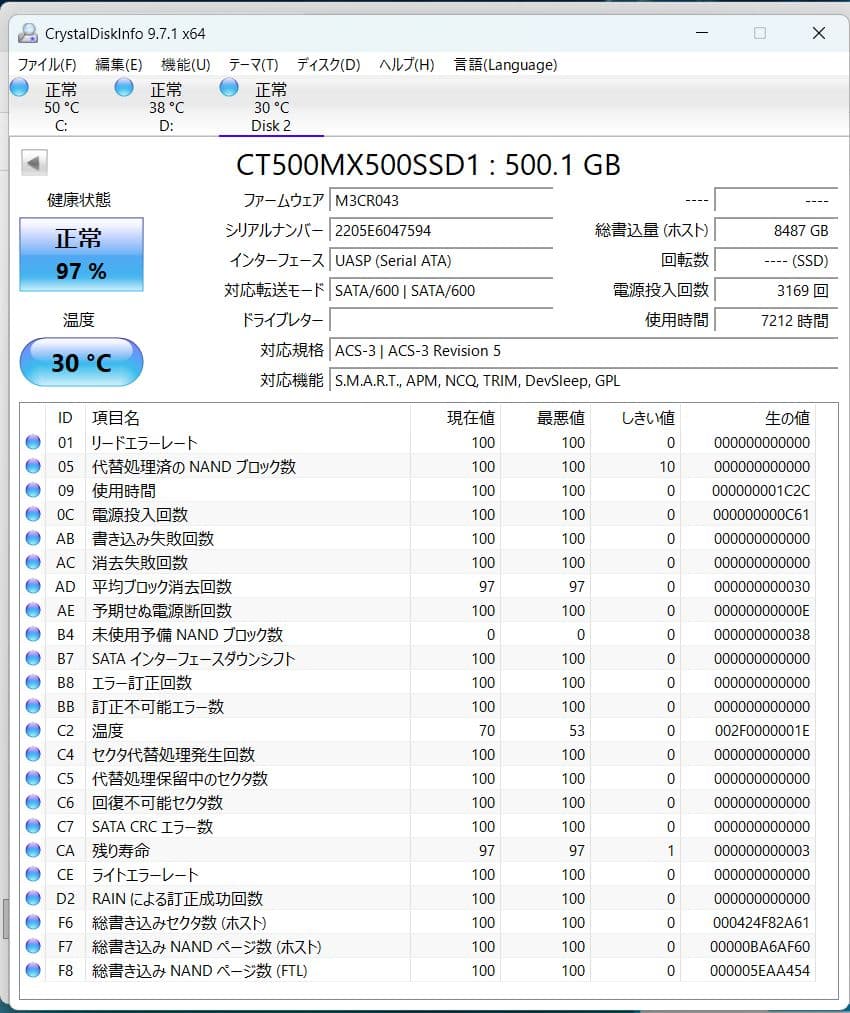Click the status icon for row AE 予期せぬ電源断回数
The width and height of the screenshot is (850, 1013).
33,611
